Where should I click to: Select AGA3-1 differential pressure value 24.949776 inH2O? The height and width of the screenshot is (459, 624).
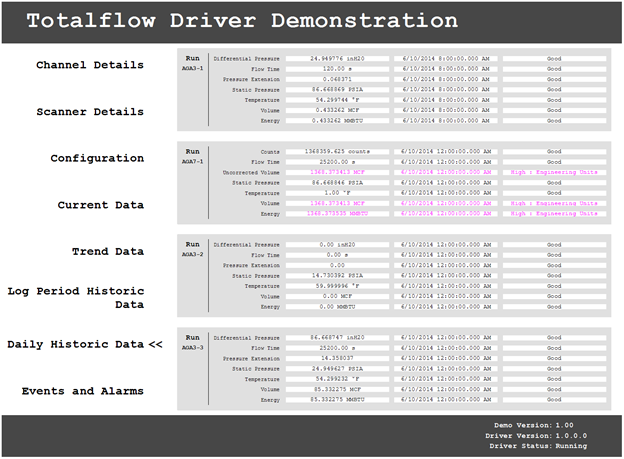pyautogui.click(x=337, y=59)
